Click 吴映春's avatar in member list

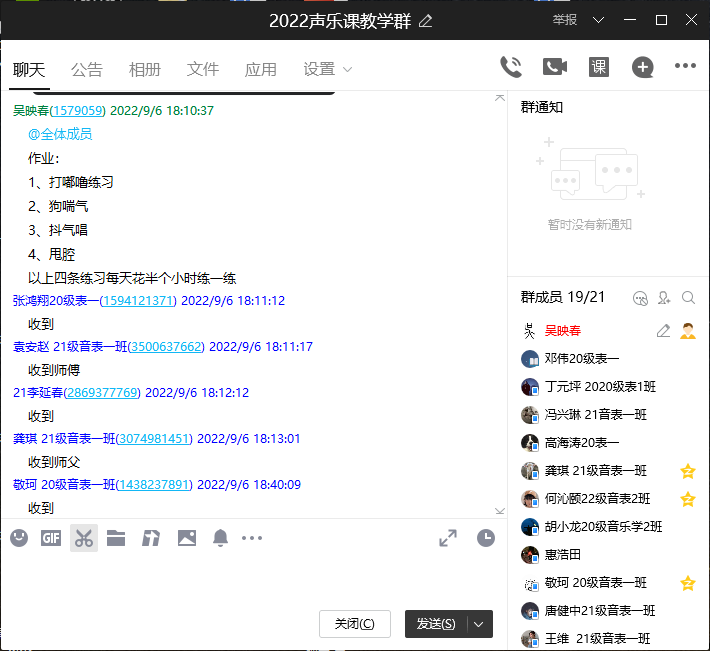point(530,331)
